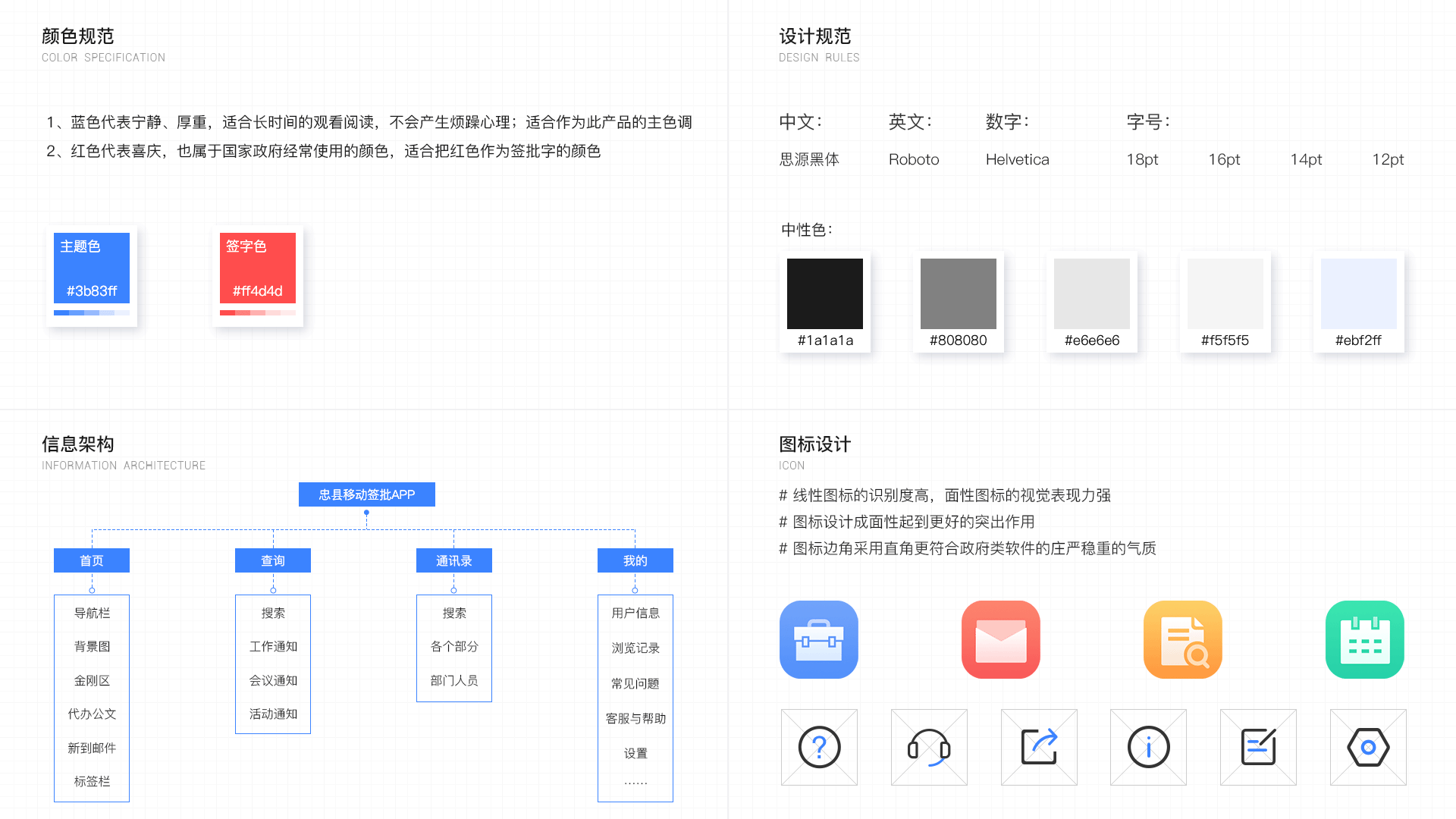Pick the black #1a1a1a neutral swatch

(x=825, y=293)
